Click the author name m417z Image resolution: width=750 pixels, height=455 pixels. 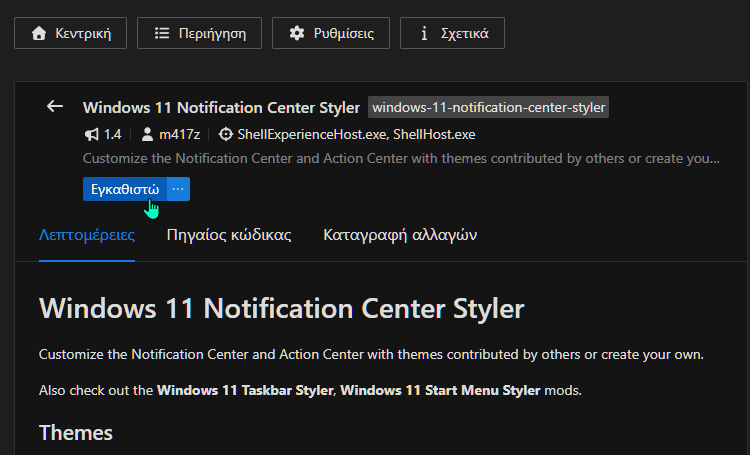point(179,134)
